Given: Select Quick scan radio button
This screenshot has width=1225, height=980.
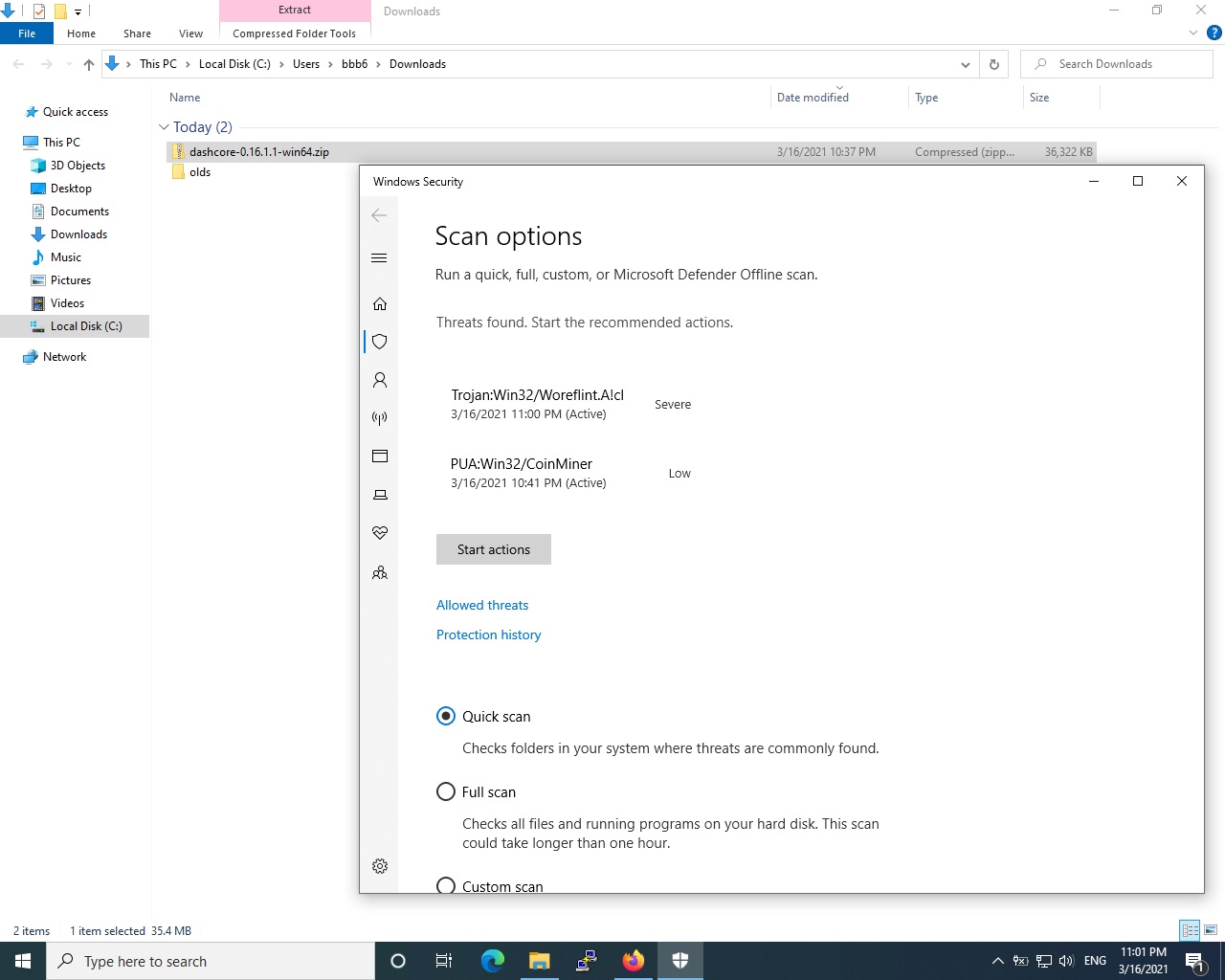Looking at the screenshot, I should pyautogui.click(x=446, y=716).
